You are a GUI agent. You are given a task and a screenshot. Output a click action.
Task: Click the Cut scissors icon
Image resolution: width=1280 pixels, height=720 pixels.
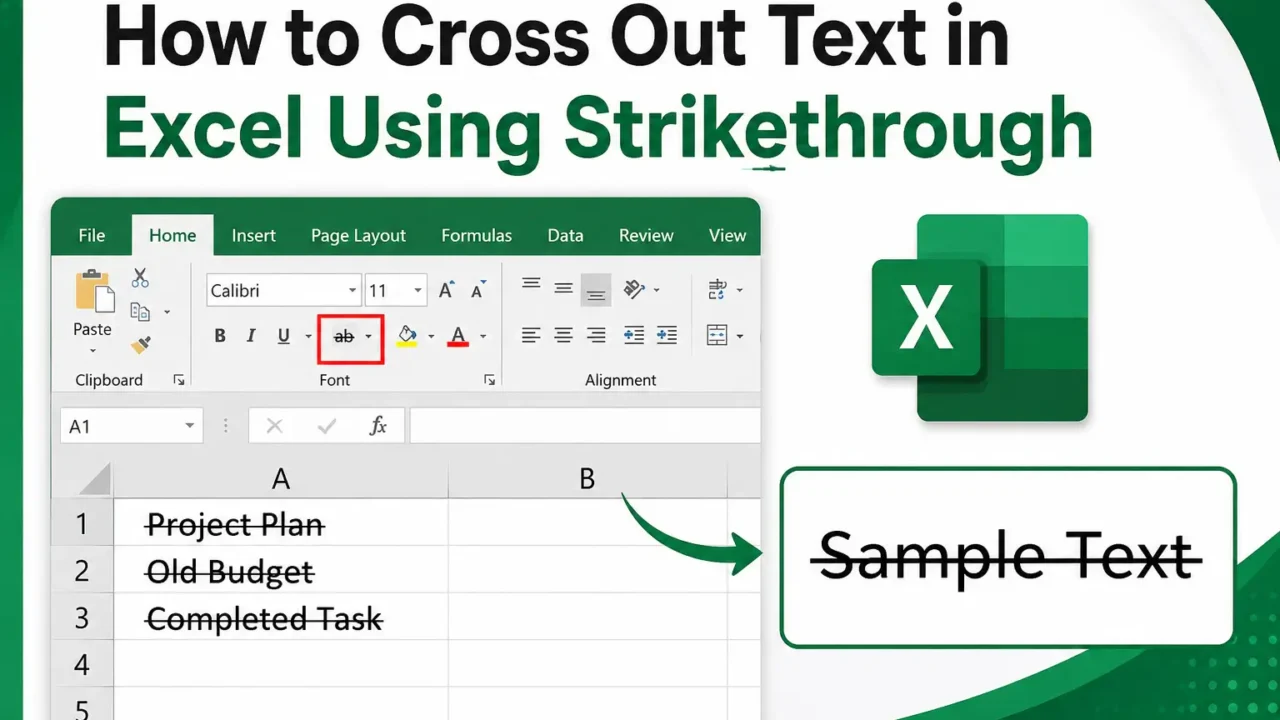point(140,278)
